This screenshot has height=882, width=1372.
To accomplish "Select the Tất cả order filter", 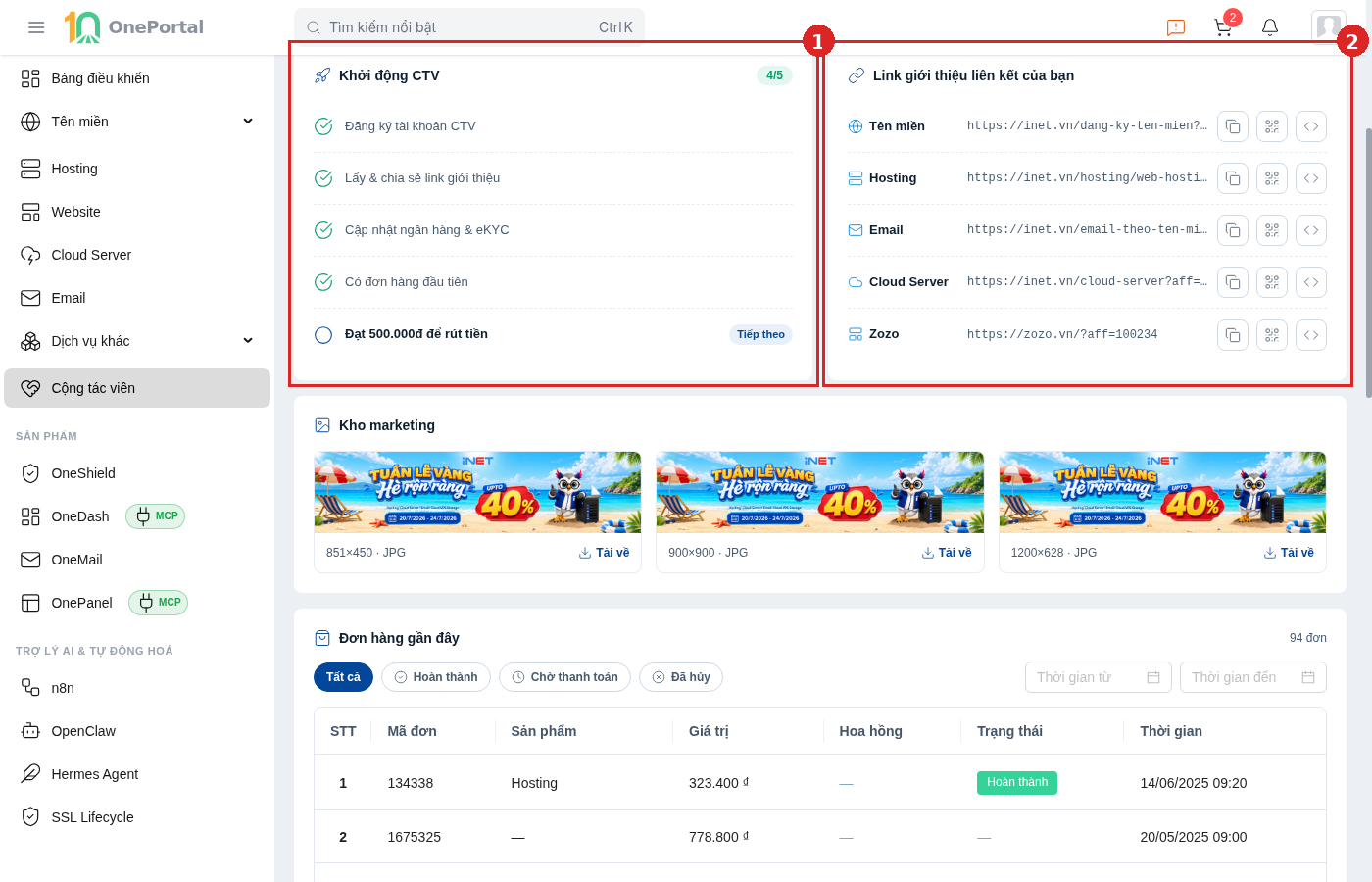I will click(x=343, y=677).
